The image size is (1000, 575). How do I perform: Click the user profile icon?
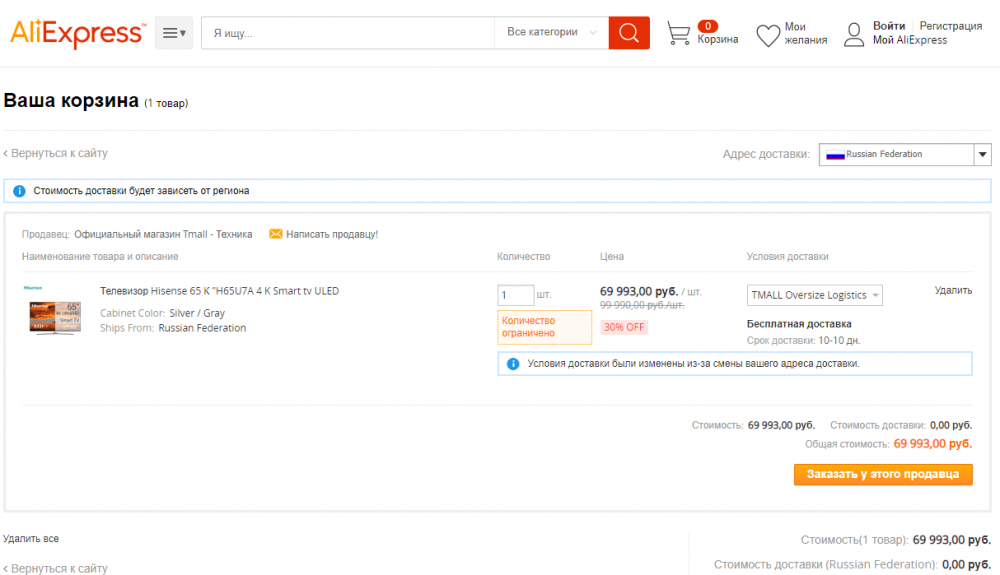point(854,34)
